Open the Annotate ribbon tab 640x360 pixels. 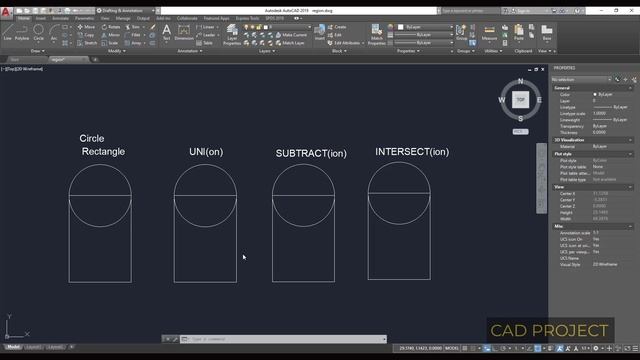(x=60, y=18)
